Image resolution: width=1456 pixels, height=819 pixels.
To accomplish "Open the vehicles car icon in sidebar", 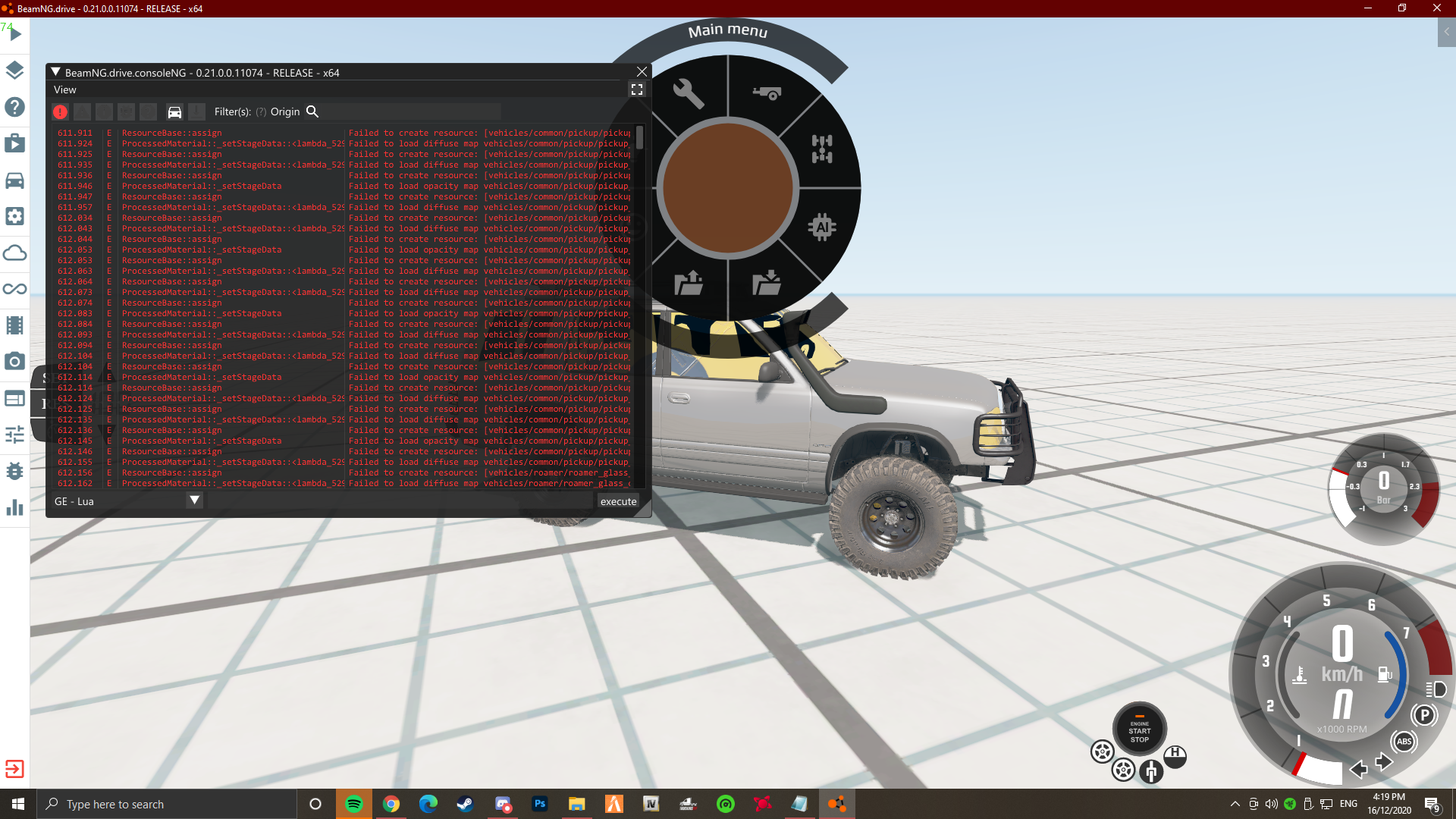I will [15, 180].
